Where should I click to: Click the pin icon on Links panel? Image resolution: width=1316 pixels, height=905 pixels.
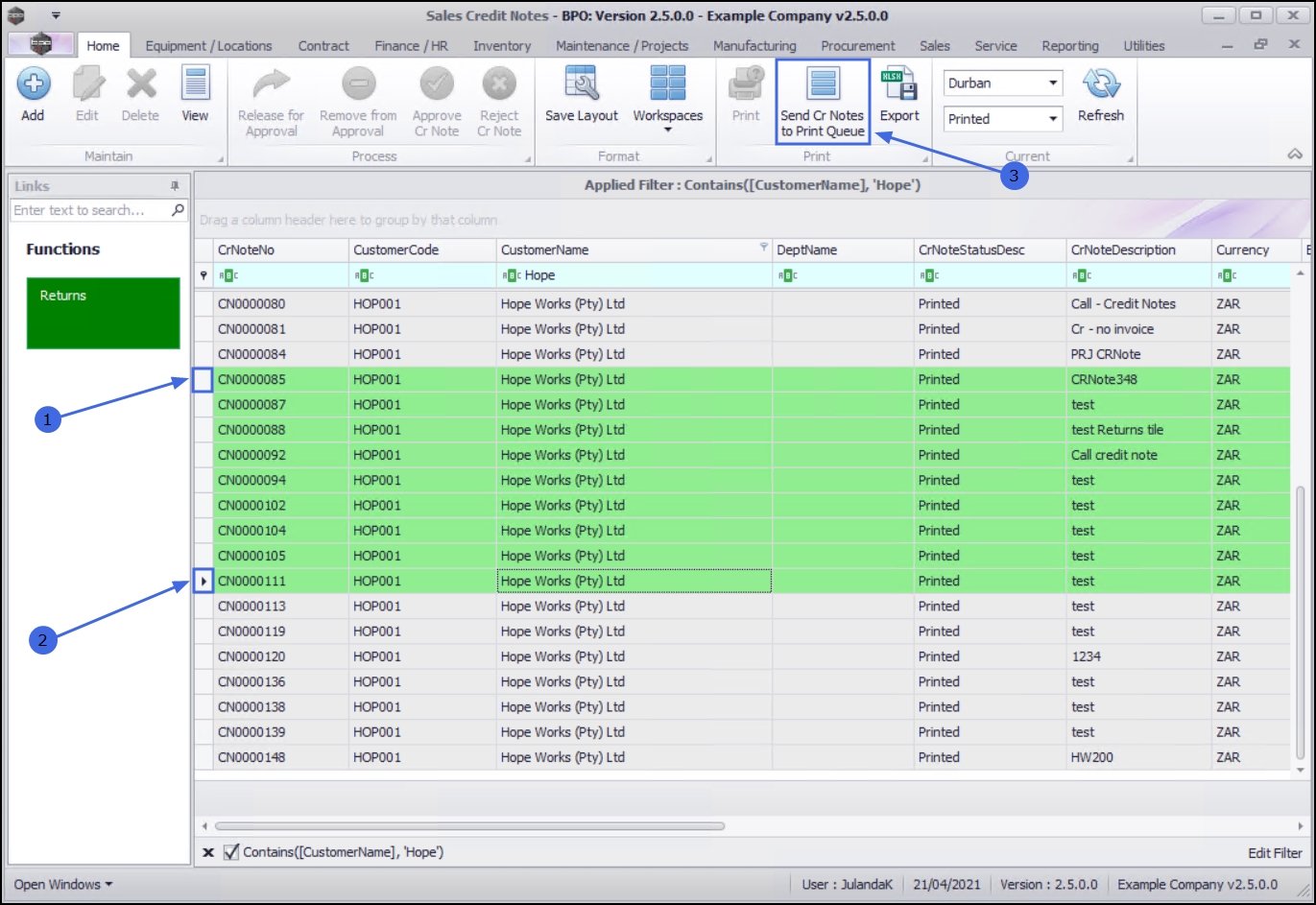click(x=175, y=186)
